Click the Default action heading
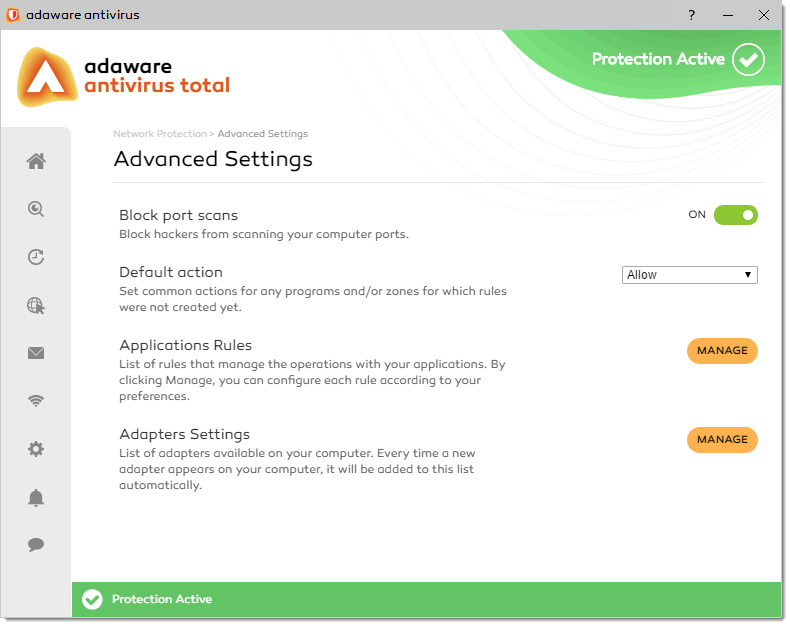Screen dimensions: 790x626 [x=171, y=272]
